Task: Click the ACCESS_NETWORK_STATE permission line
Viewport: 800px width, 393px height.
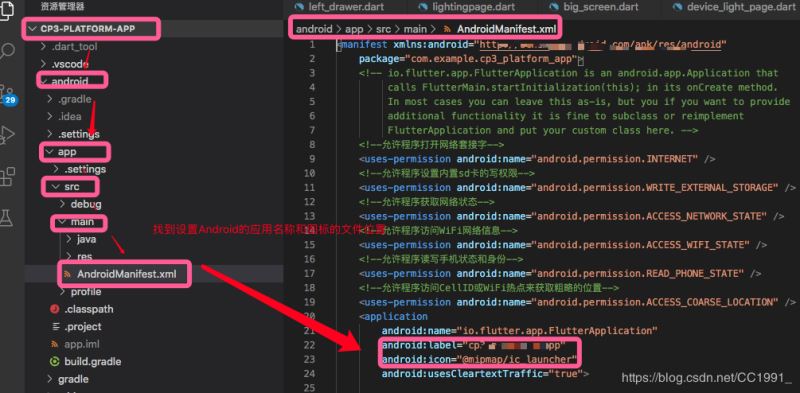Action: coord(571,216)
